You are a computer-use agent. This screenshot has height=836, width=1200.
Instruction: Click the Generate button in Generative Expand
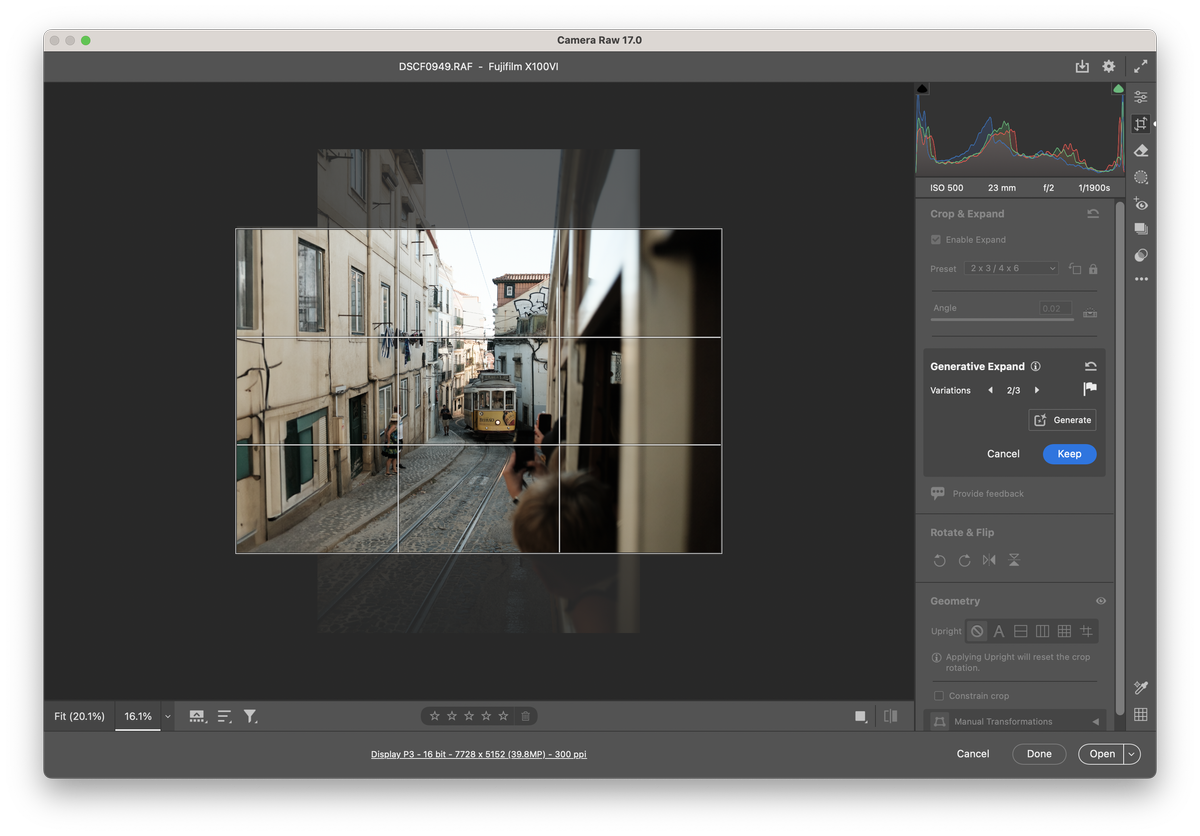[x=1062, y=420]
